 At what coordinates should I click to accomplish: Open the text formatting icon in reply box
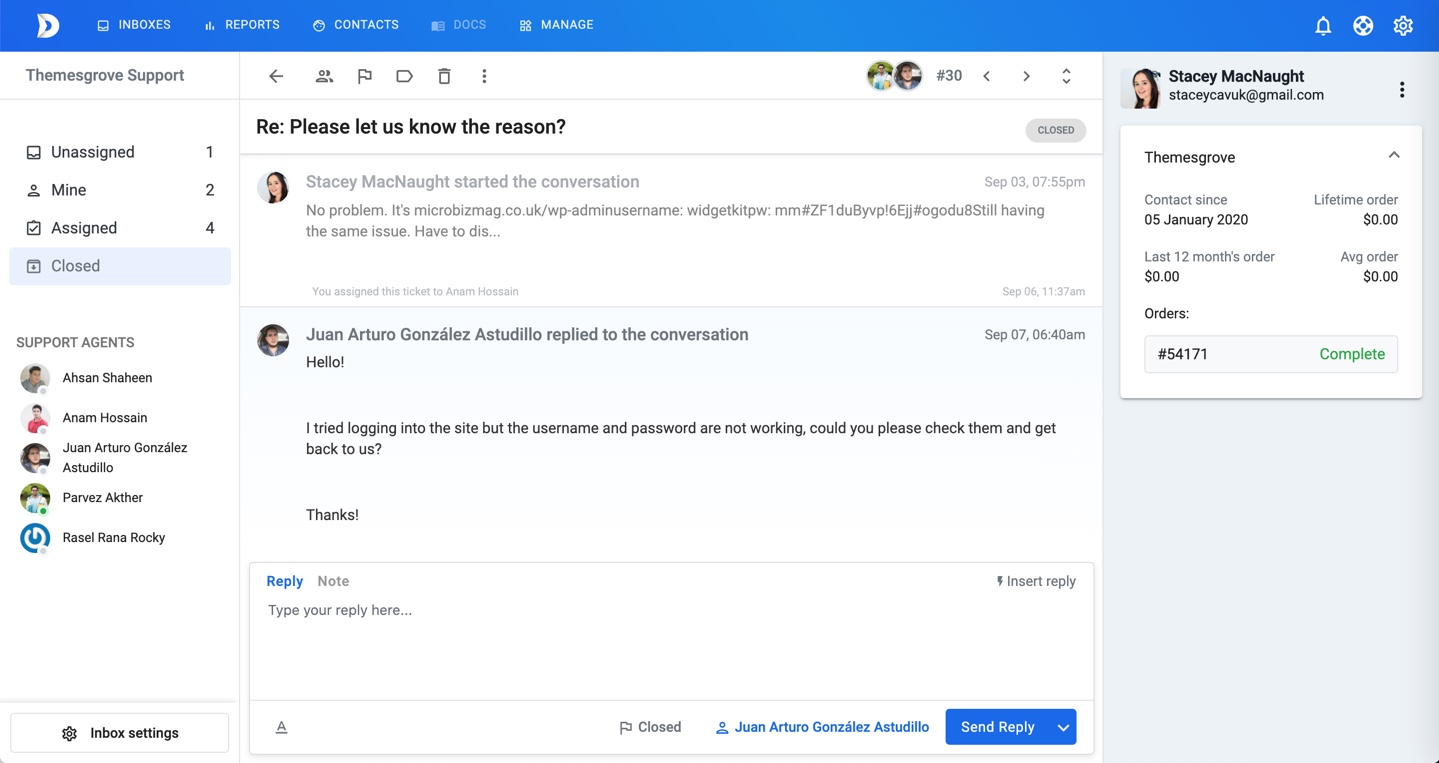[281, 727]
